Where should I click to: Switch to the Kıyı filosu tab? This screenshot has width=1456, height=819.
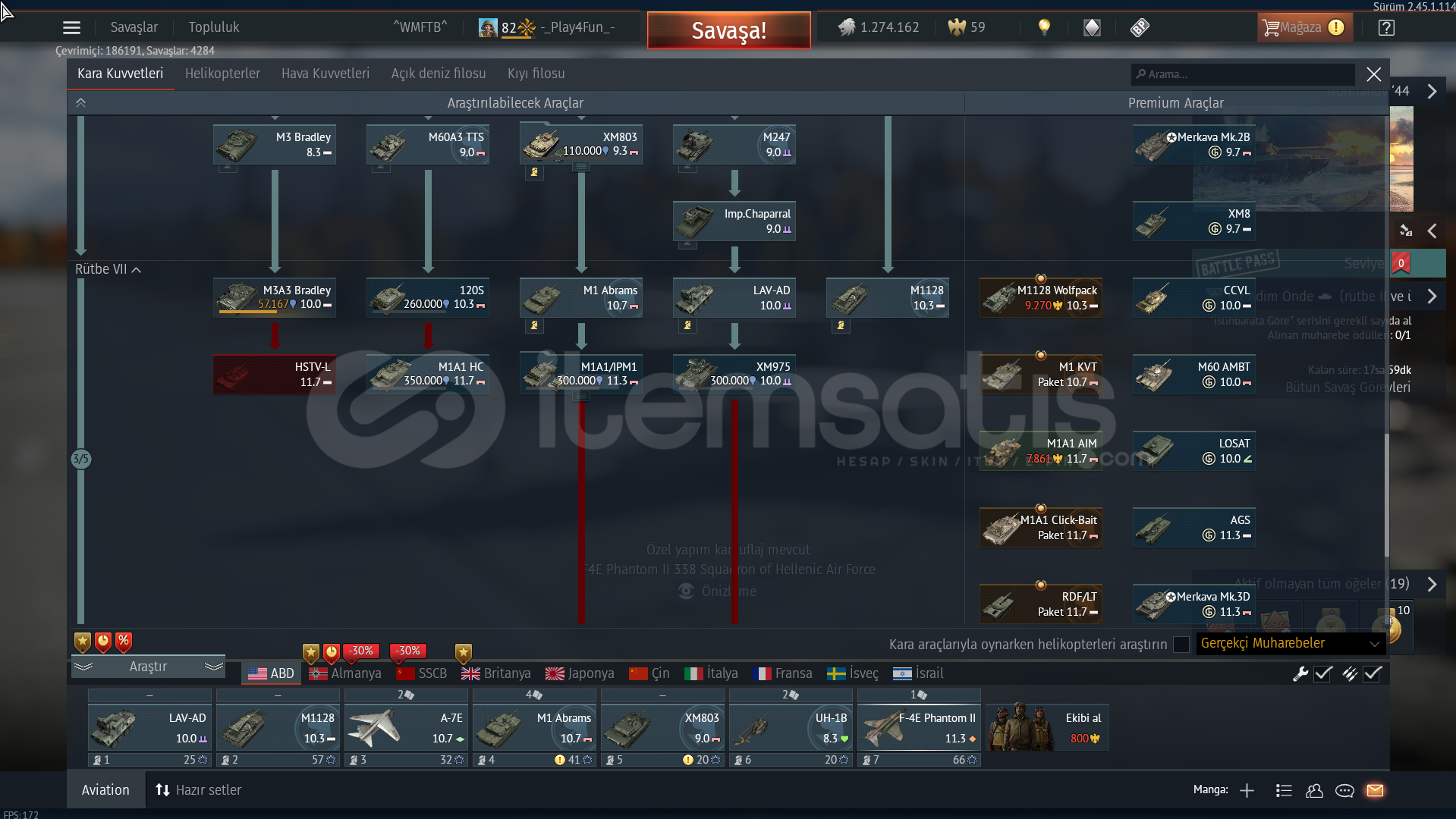(536, 74)
